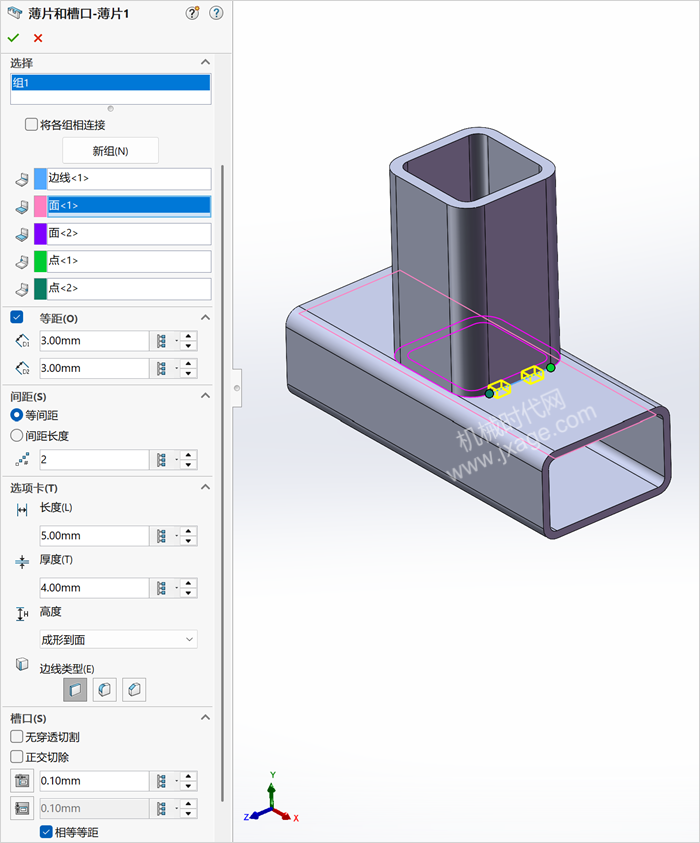Click the instance count icon
700x843 pixels.
(x=22, y=460)
